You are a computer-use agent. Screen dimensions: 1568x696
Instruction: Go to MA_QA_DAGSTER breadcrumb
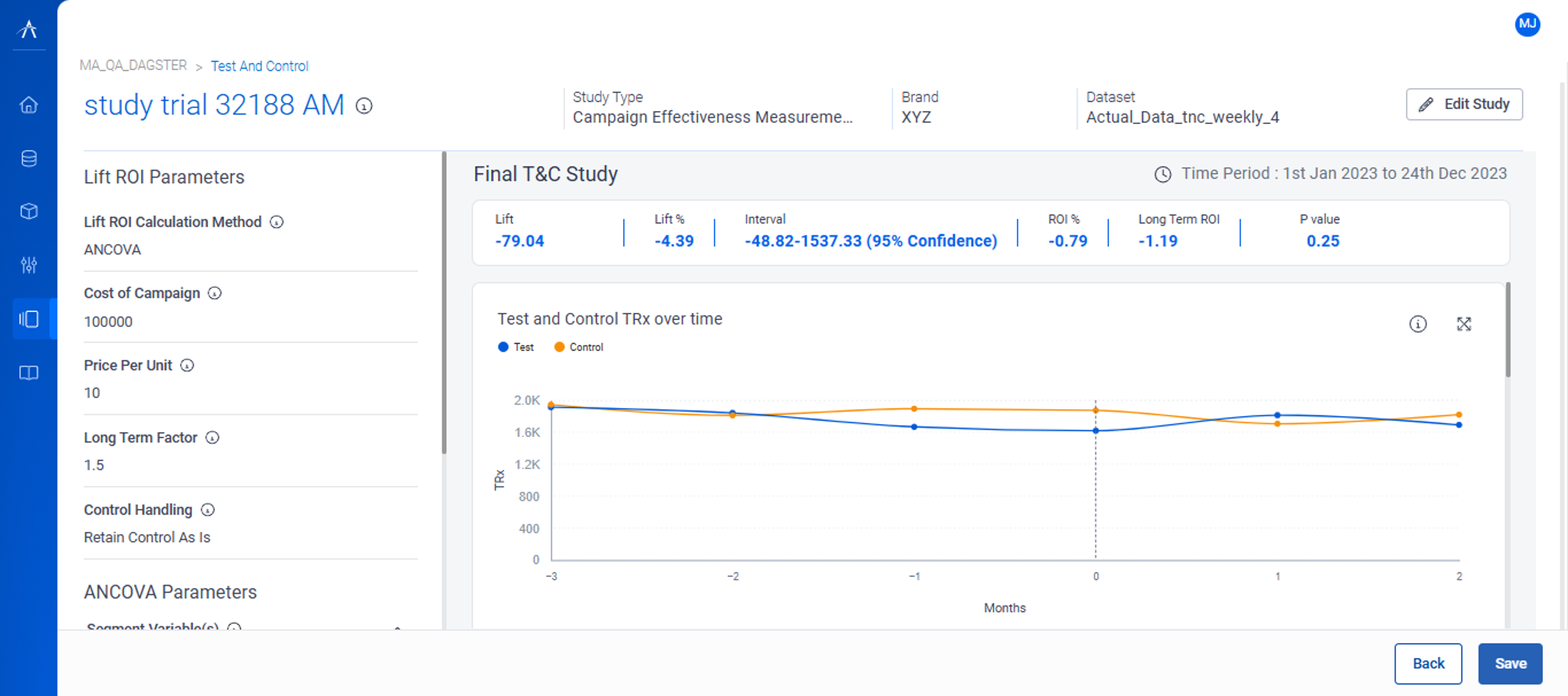point(133,65)
